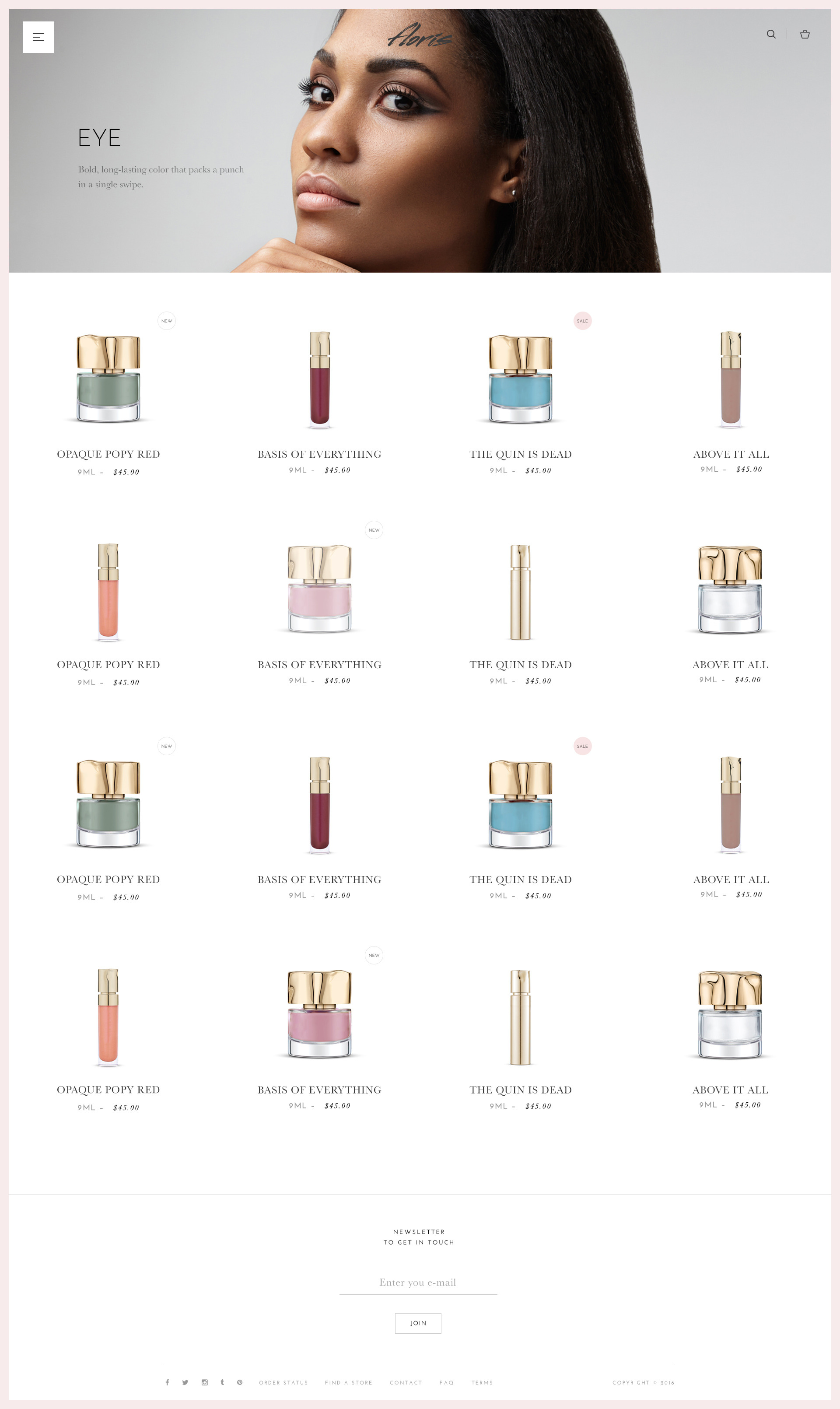Screen dimensions: 840x1409
Task: Open the Terms footer link
Action: (482, 1382)
